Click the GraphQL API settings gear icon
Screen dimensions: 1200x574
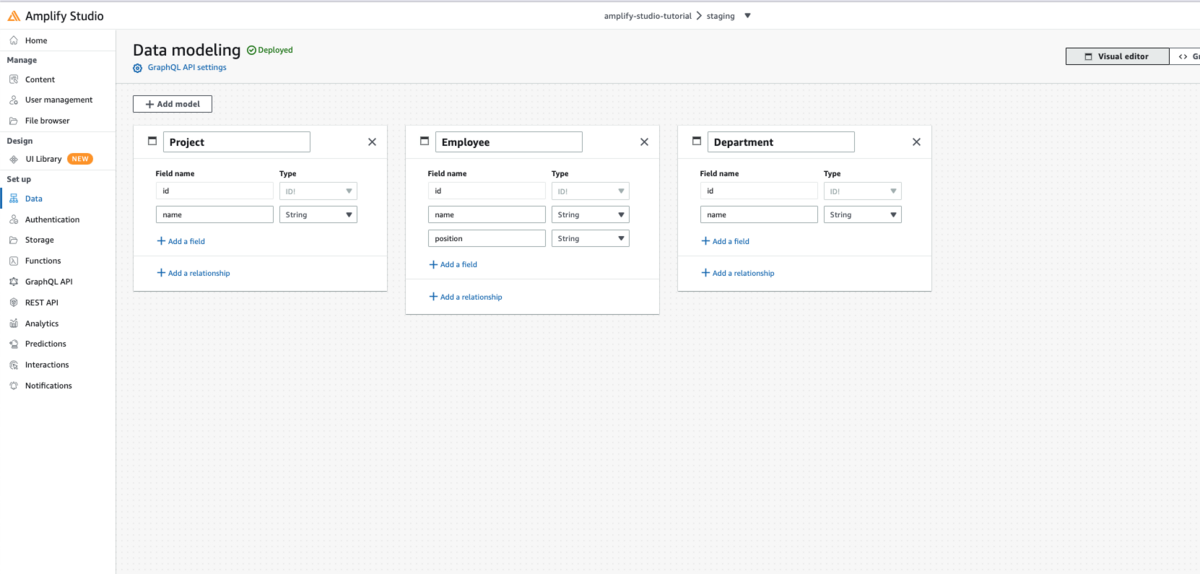click(138, 68)
